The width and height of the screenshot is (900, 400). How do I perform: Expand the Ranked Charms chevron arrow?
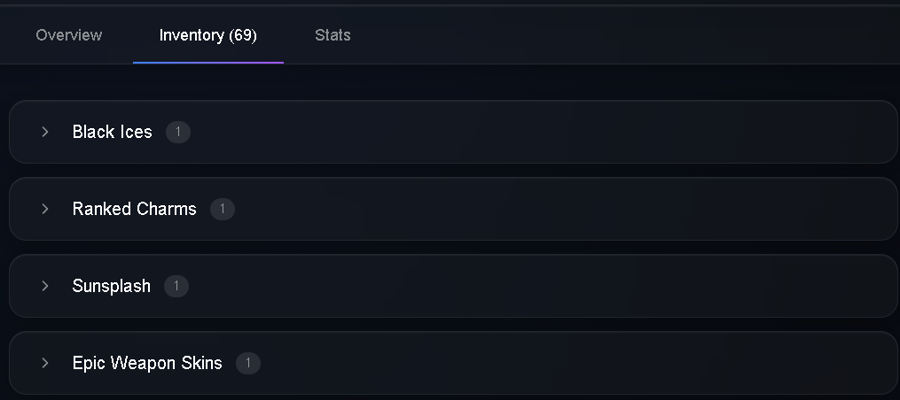coord(45,209)
